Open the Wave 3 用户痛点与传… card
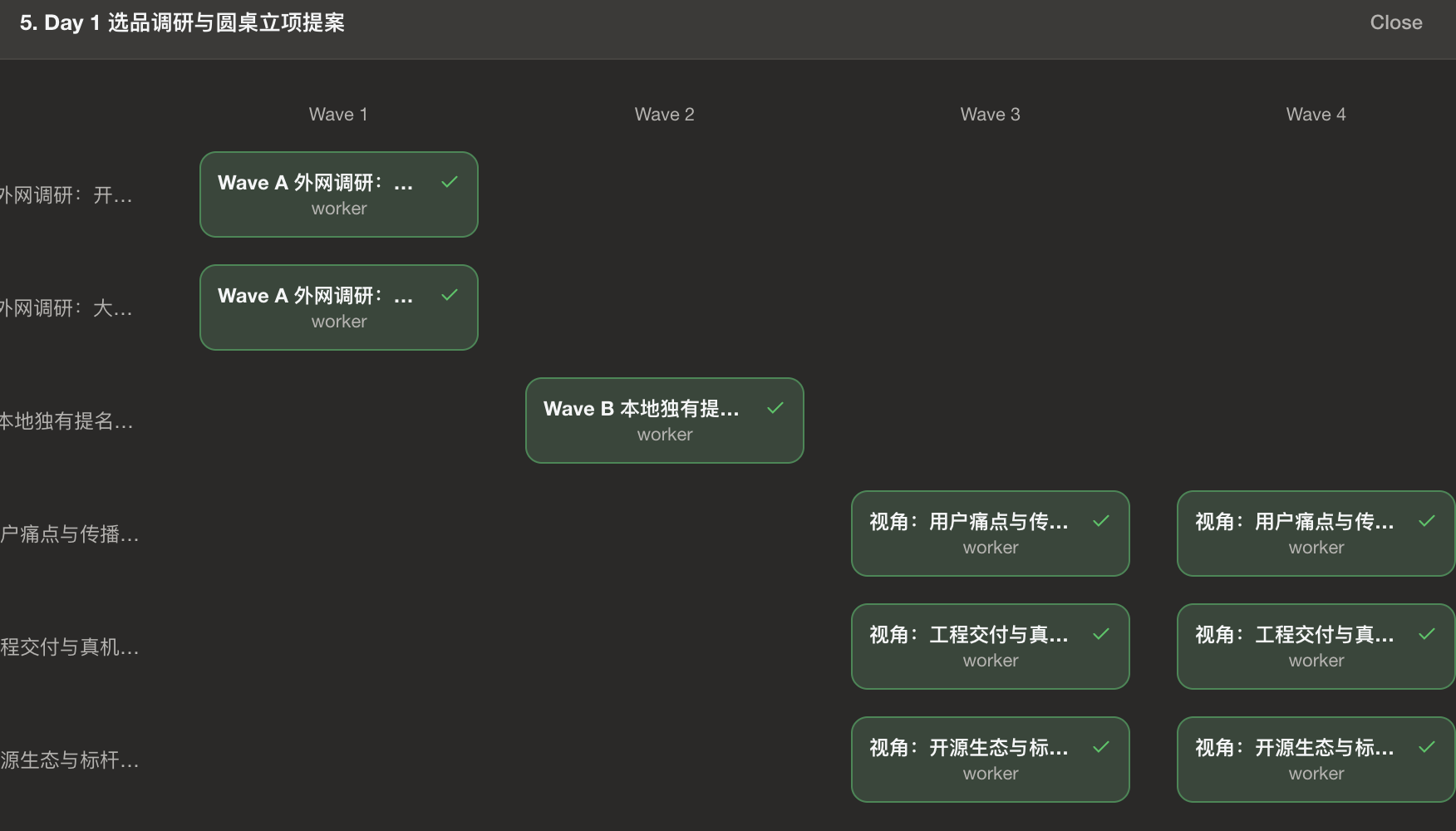1456x831 pixels. pyautogui.click(x=991, y=534)
